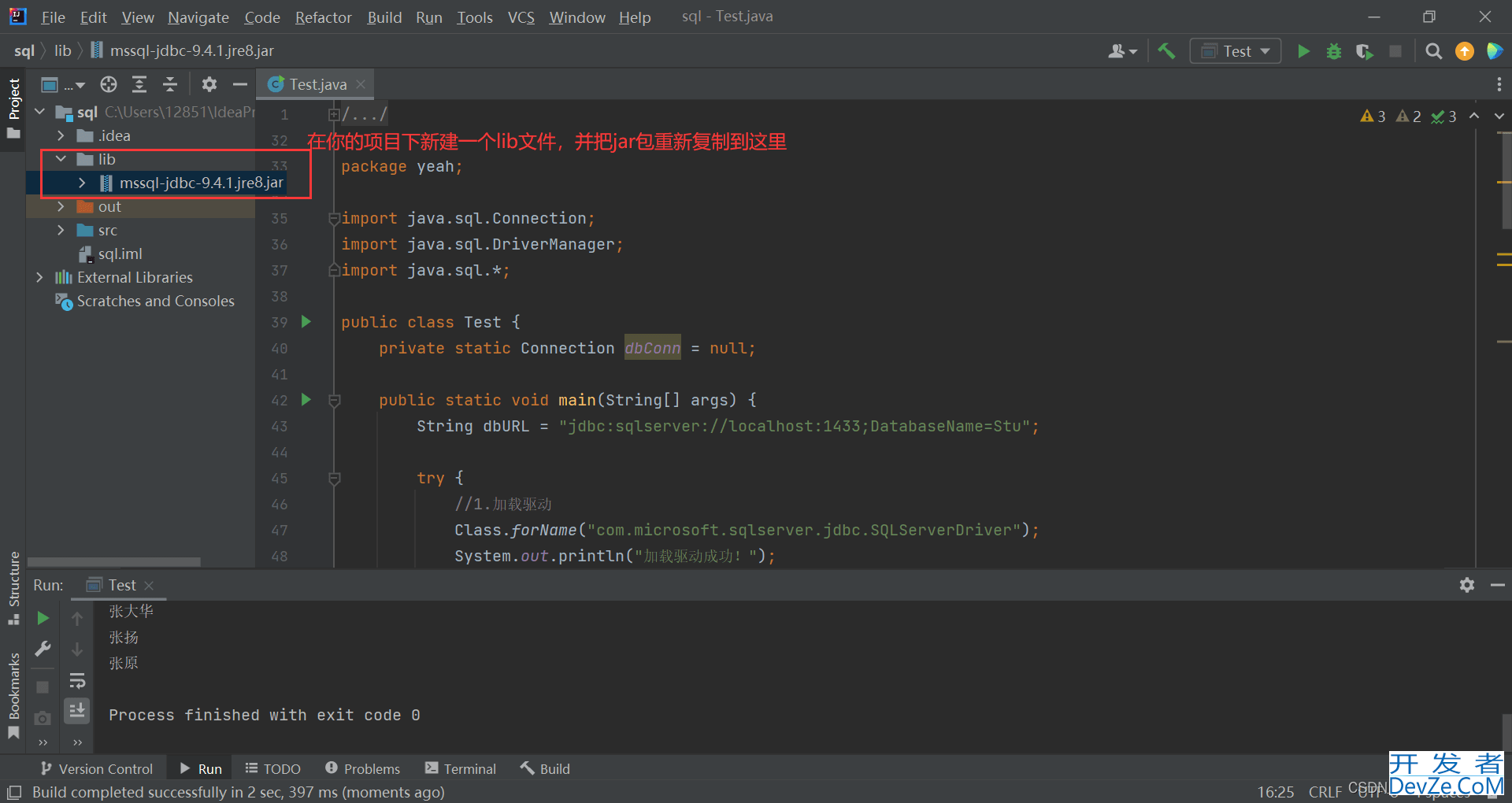The width and height of the screenshot is (1512, 803).
Task: Click the Run panel's stop square icon
Action: point(43,687)
